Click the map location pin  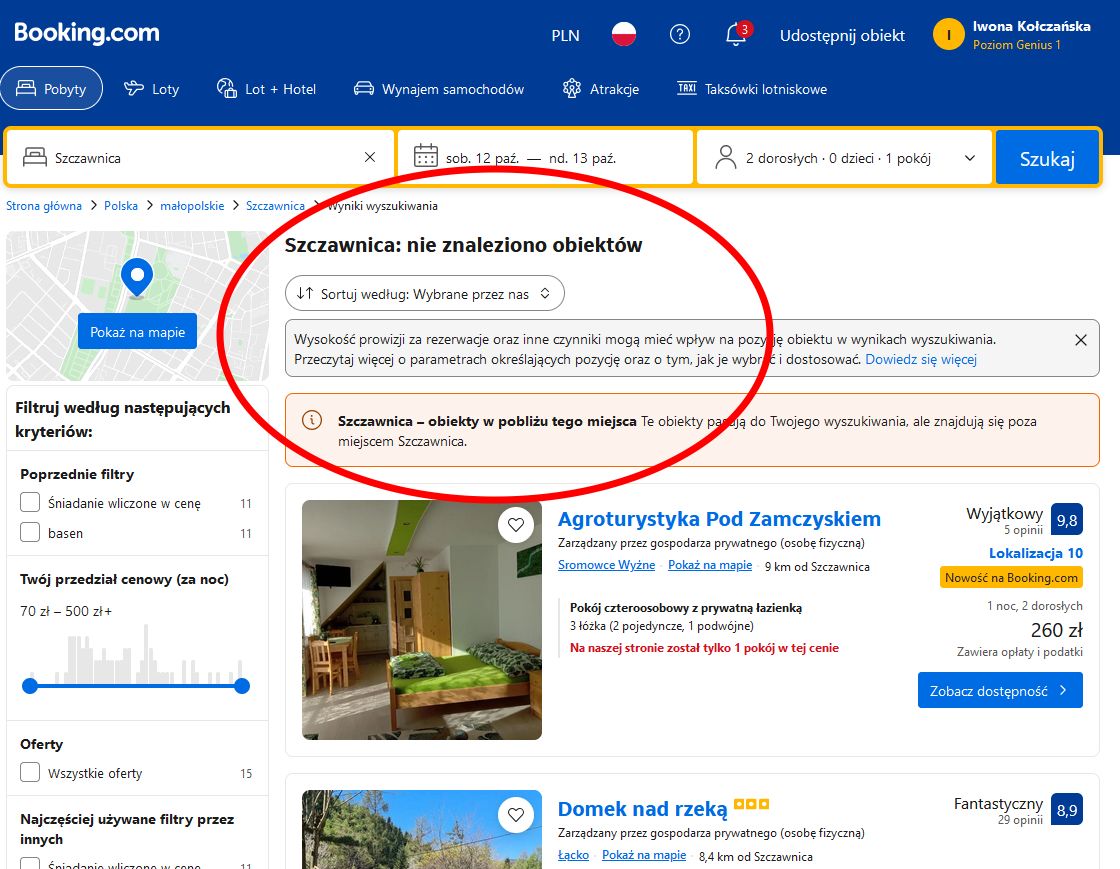coord(137,278)
